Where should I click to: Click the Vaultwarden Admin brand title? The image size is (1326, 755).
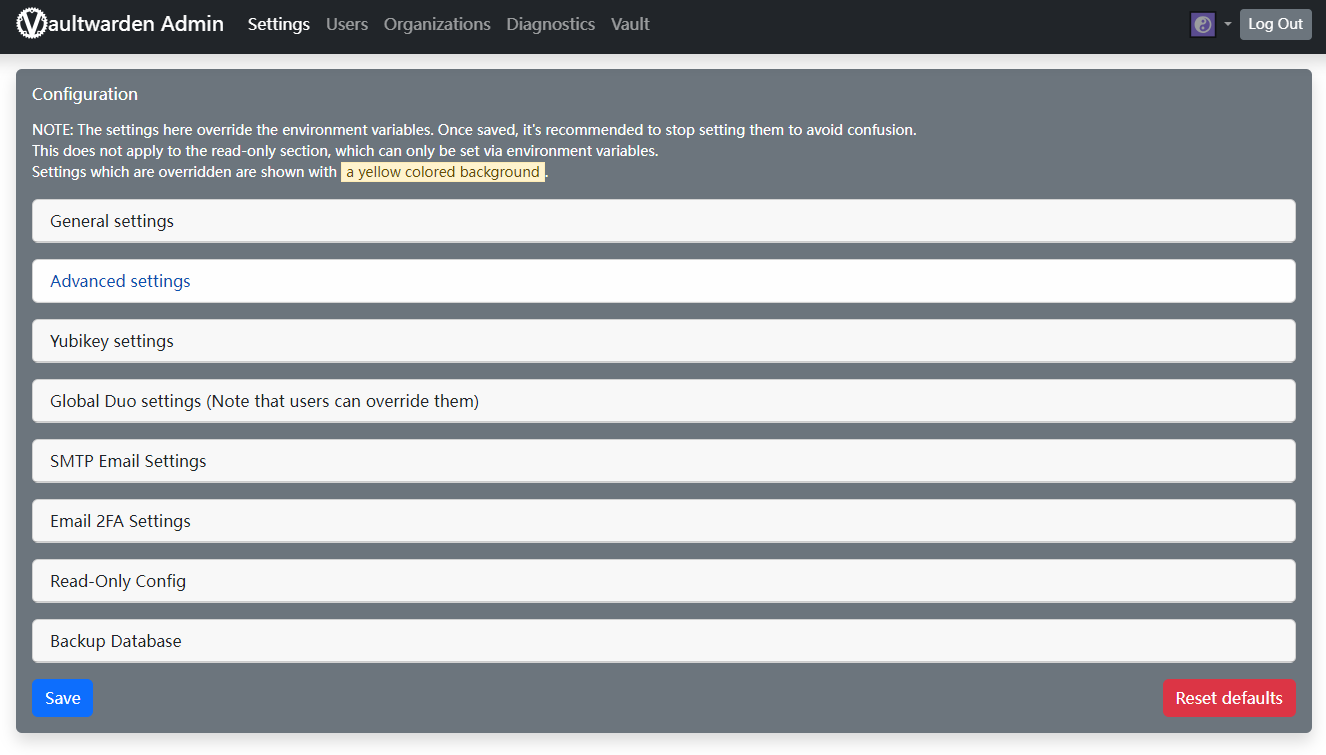click(x=120, y=23)
